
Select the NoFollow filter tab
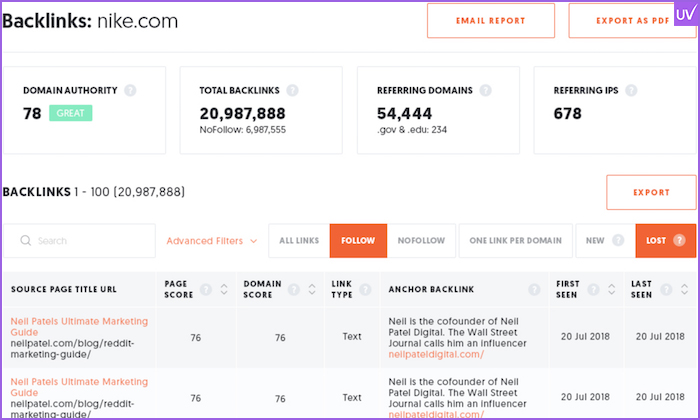pos(421,241)
